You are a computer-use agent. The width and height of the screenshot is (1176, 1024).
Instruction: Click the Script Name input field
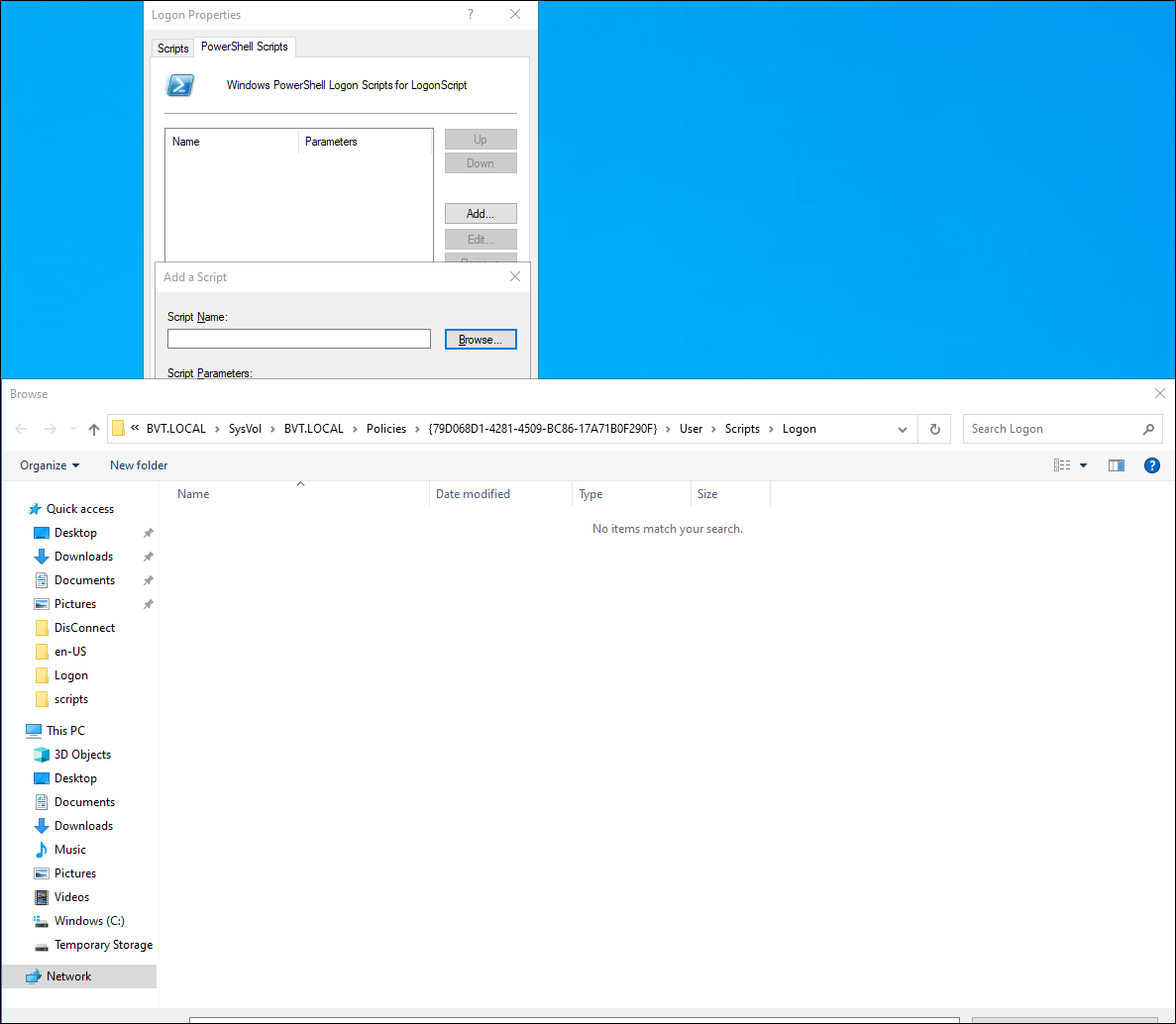point(298,339)
